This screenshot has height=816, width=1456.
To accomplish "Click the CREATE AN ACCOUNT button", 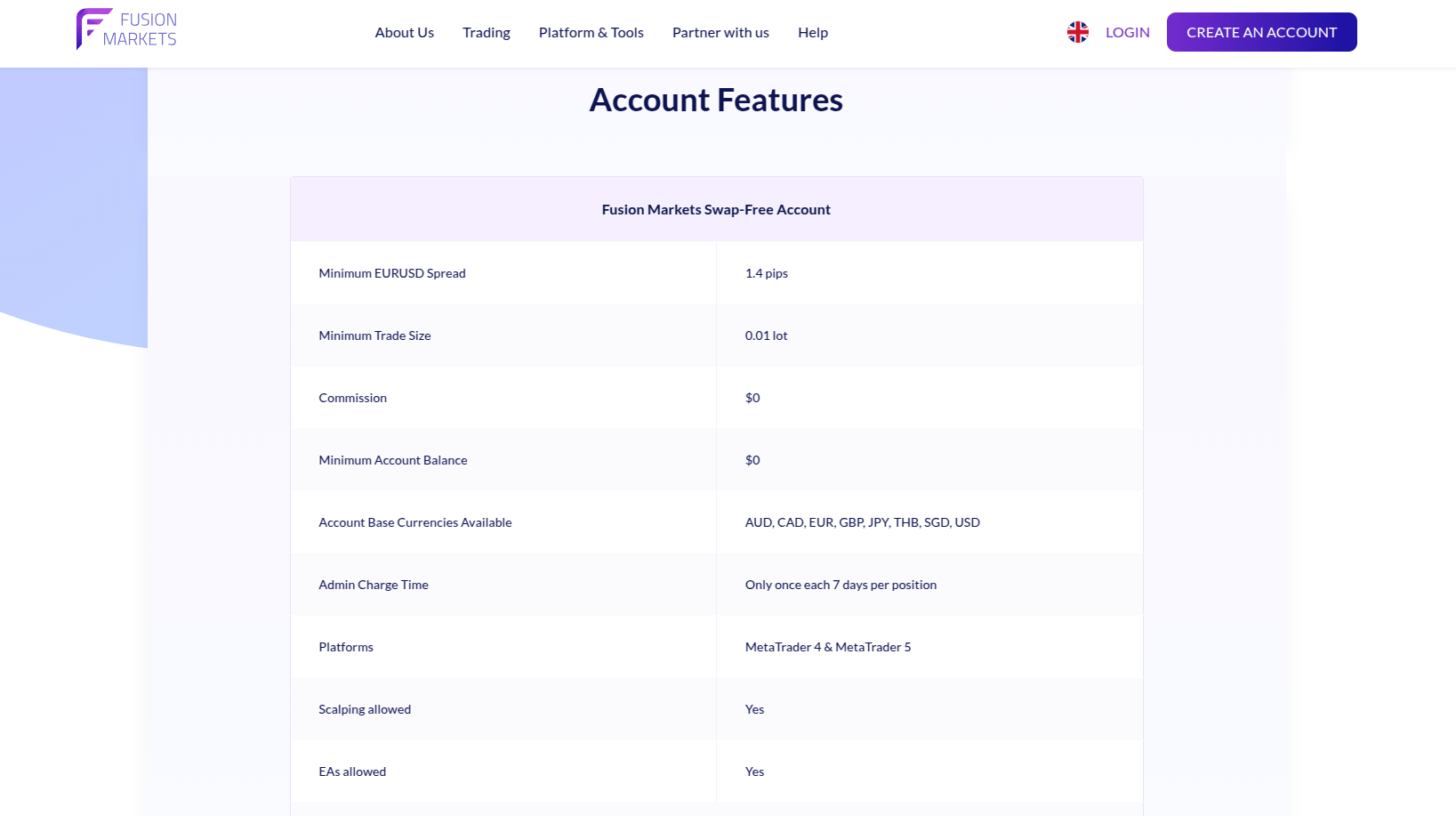I will [1261, 32].
